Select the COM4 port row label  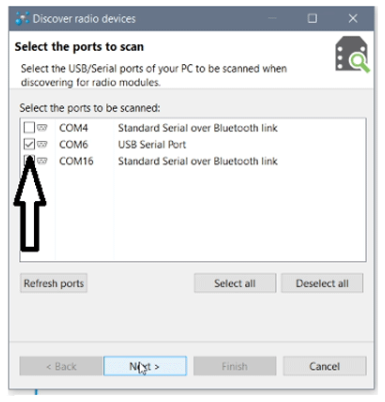point(73,128)
